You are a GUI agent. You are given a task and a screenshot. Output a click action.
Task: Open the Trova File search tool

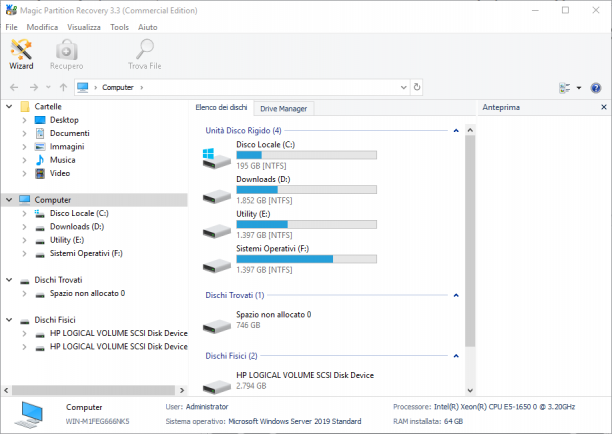(144, 54)
